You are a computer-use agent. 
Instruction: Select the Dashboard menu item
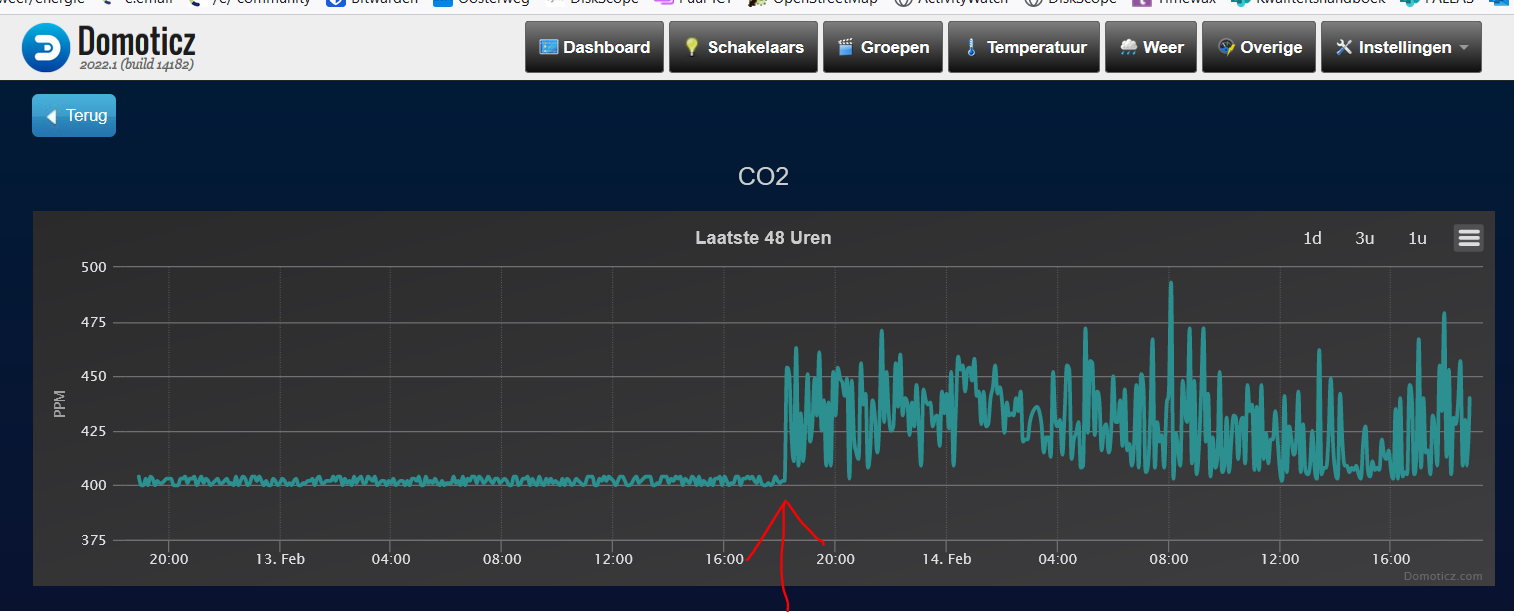594,46
